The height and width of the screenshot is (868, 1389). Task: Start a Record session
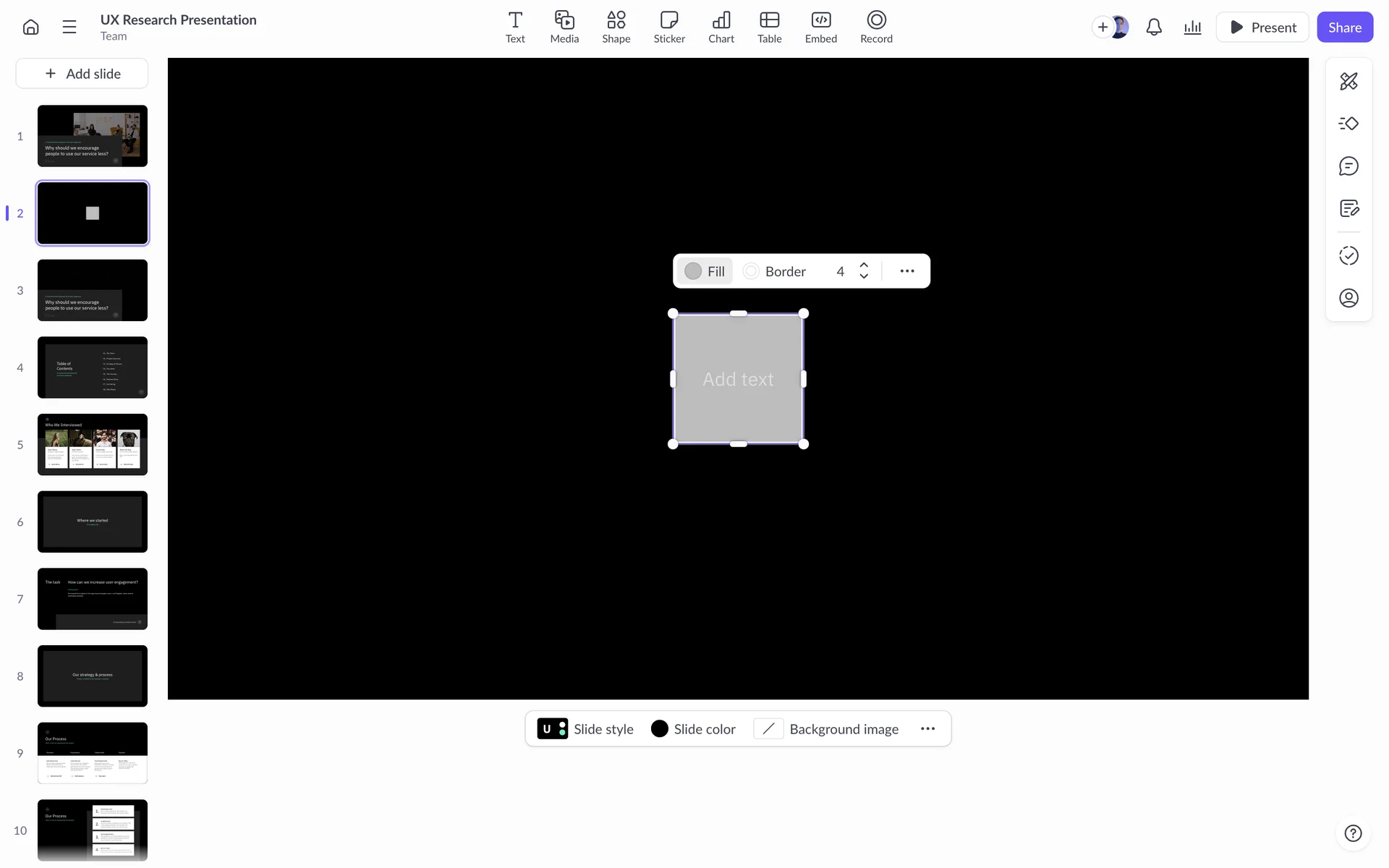(x=875, y=27)
